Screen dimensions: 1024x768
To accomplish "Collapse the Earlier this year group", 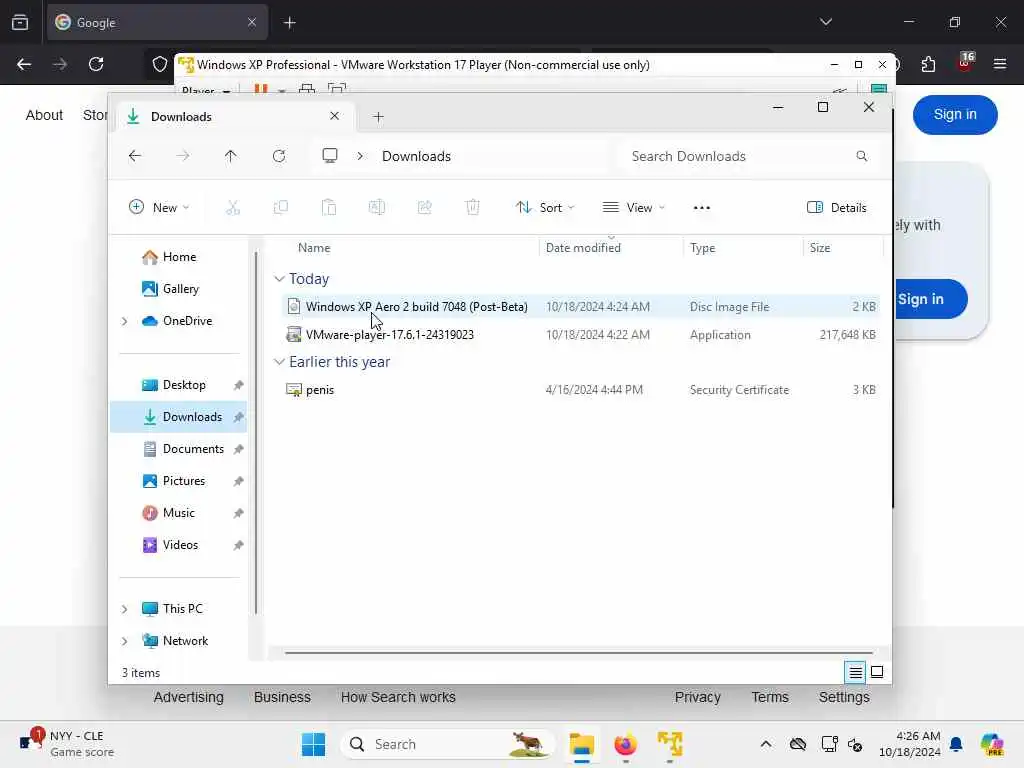I will tap(279, 362).
